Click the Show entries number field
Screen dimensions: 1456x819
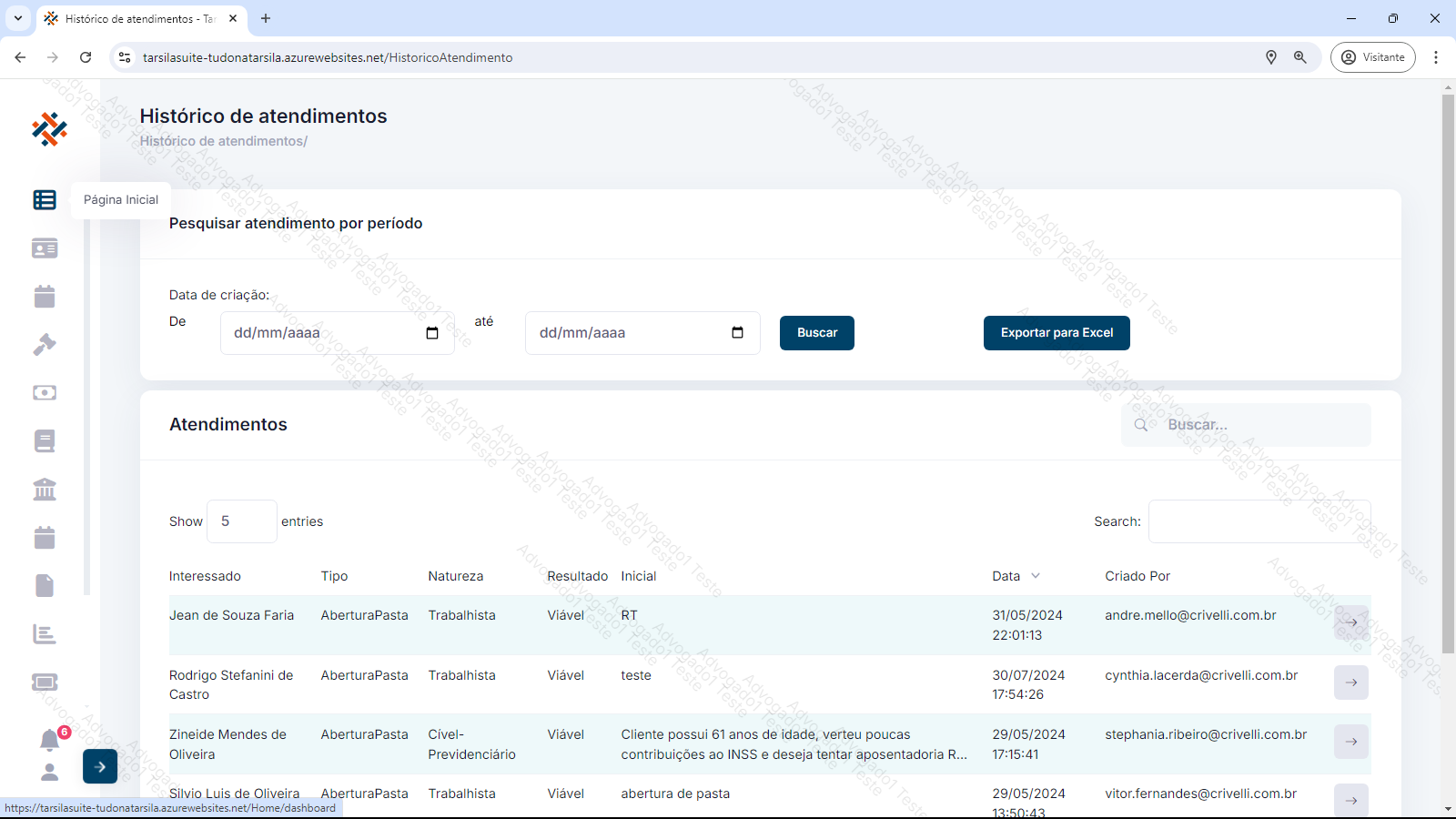(x=241, y=521)
